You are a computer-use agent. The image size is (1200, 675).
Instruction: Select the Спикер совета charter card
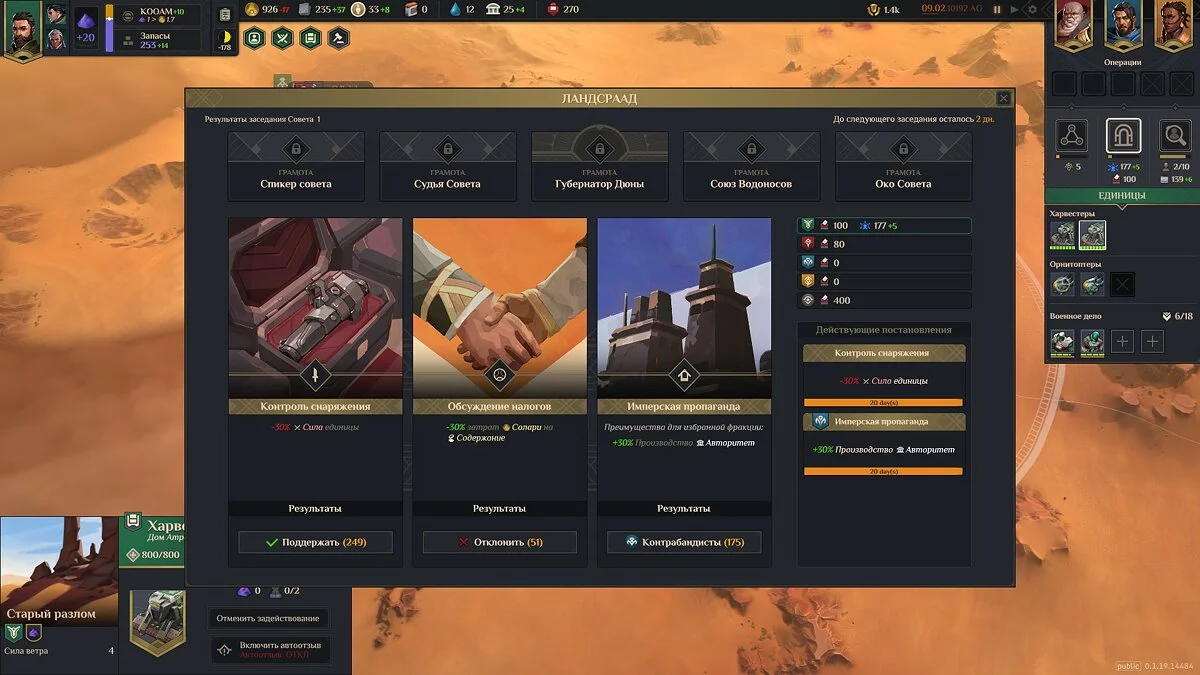click(x=296, y=166)
